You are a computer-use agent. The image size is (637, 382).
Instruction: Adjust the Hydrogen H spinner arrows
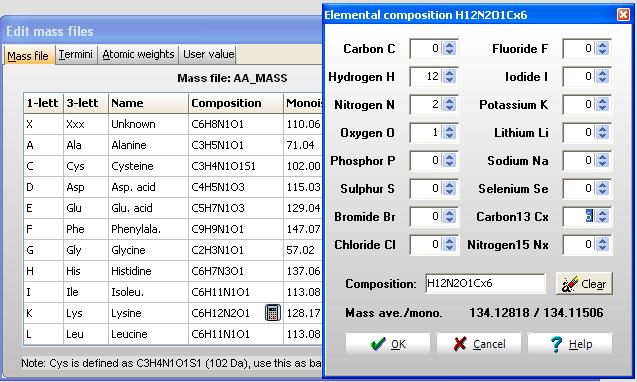tap(449, 77)
